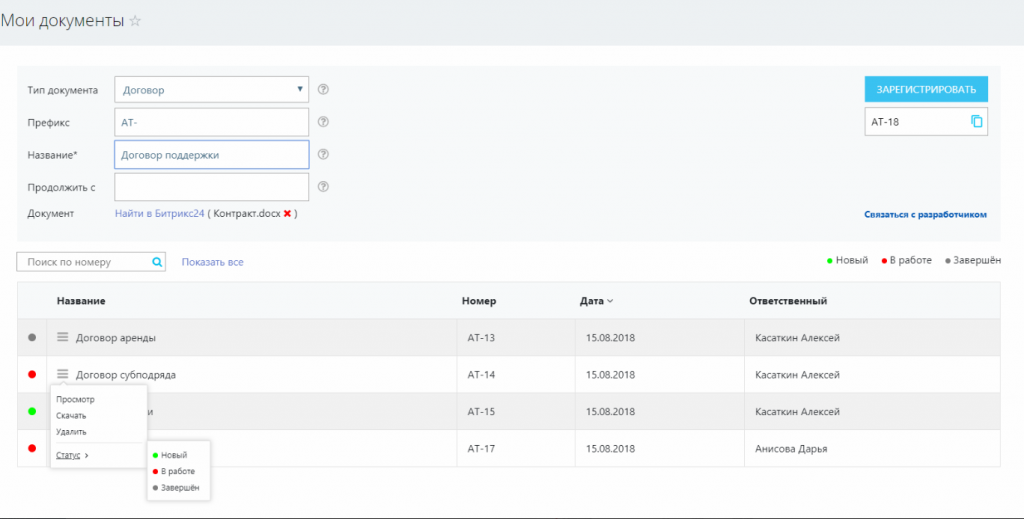Choose Просмотр in context menu
Screen dimensions: 1024x519
[x=75, y=400]
